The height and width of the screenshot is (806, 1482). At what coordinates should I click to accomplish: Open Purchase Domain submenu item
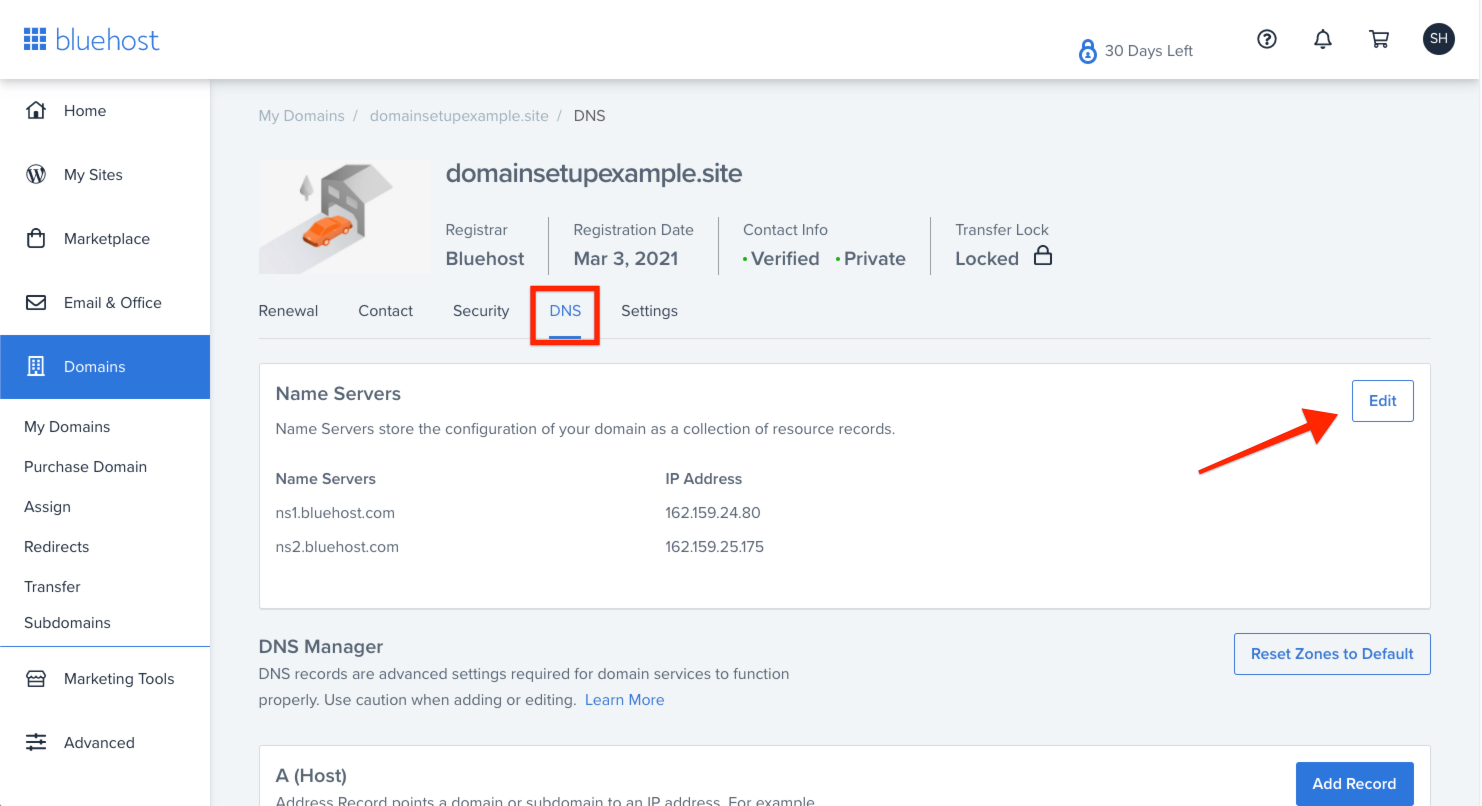[85, 467]
